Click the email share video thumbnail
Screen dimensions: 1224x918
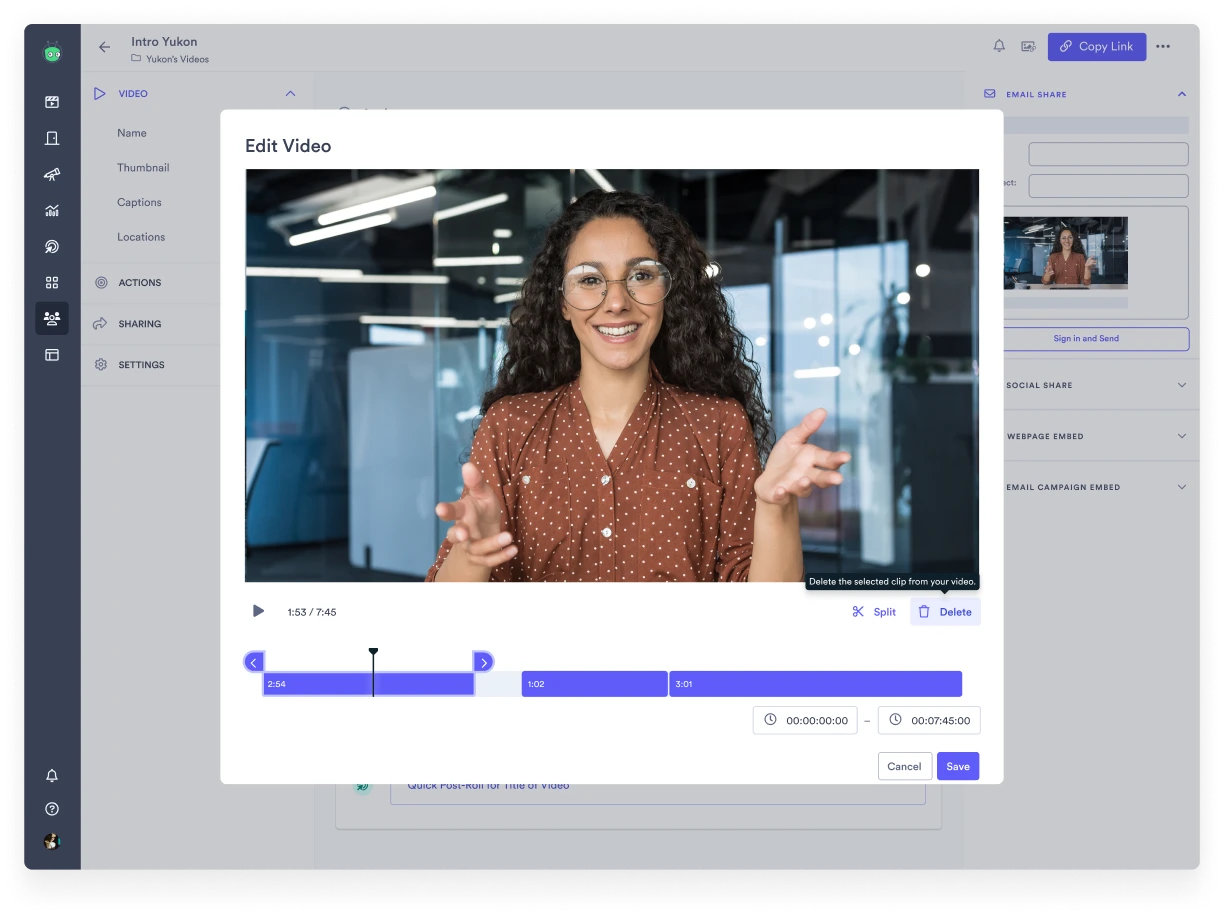point(1065,253)
